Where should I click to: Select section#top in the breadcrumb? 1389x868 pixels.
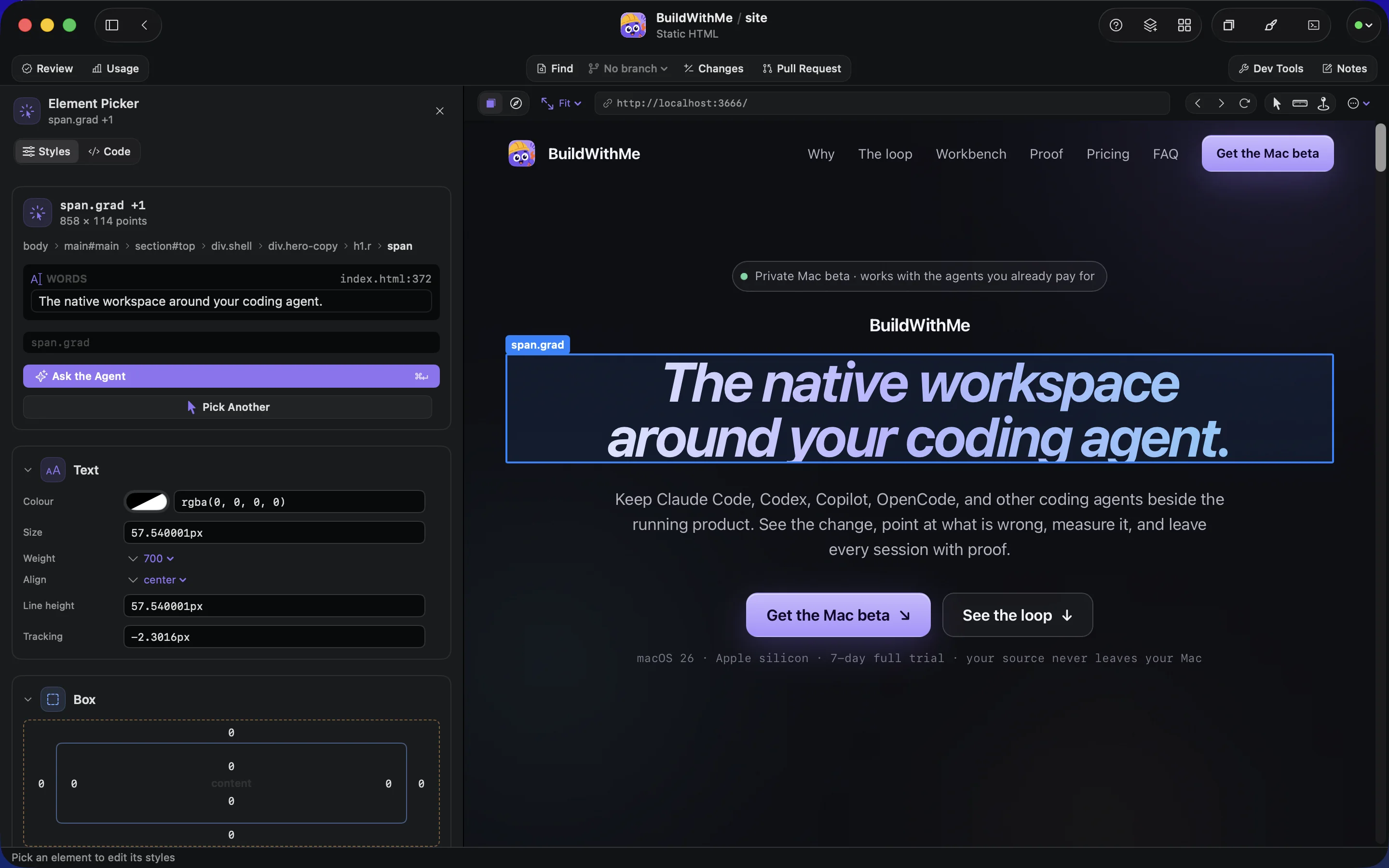pyautogui.click(x=165, y=246)
